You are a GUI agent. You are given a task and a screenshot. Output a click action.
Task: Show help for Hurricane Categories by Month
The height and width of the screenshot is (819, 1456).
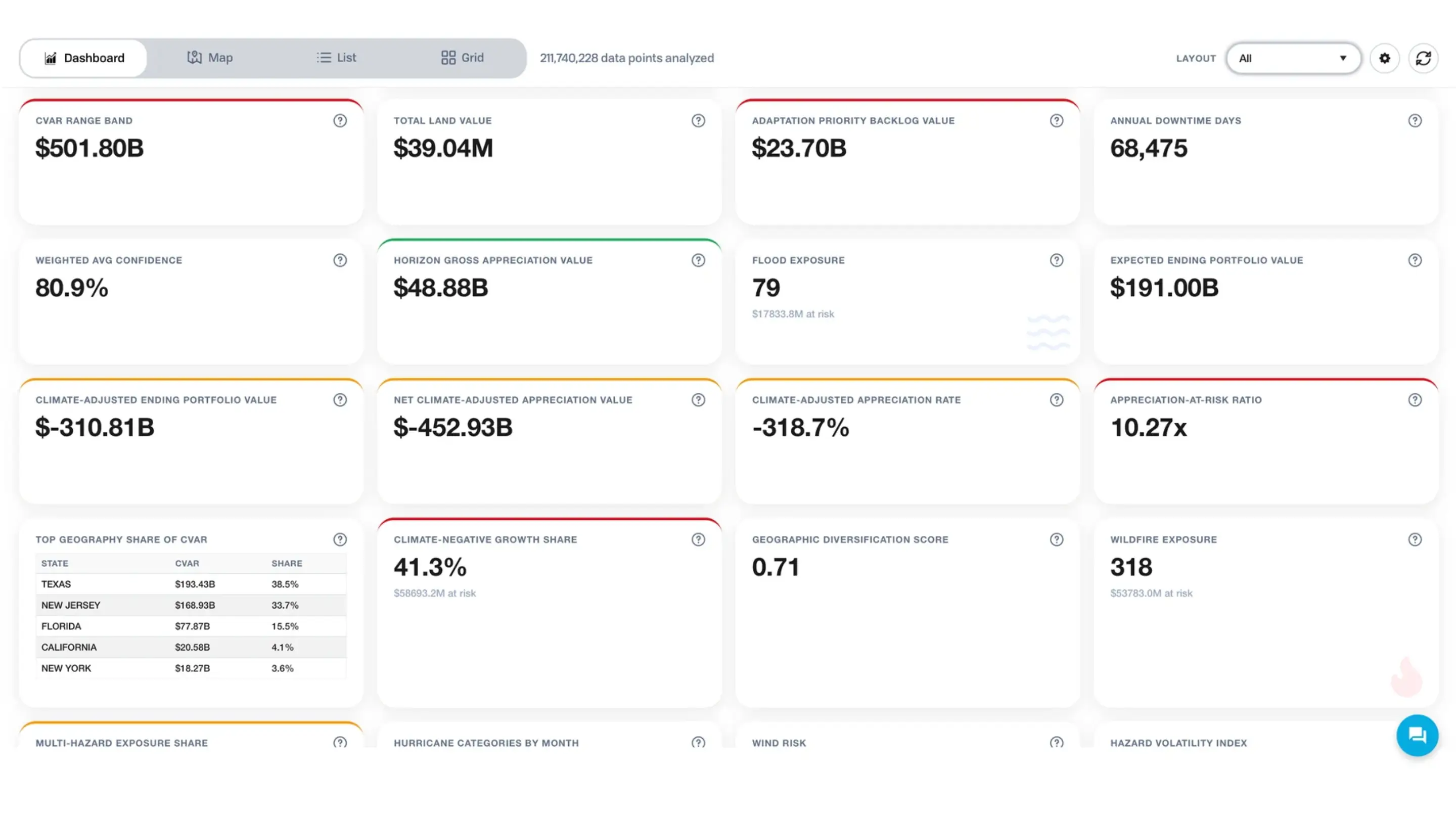[x=698, y=742]
